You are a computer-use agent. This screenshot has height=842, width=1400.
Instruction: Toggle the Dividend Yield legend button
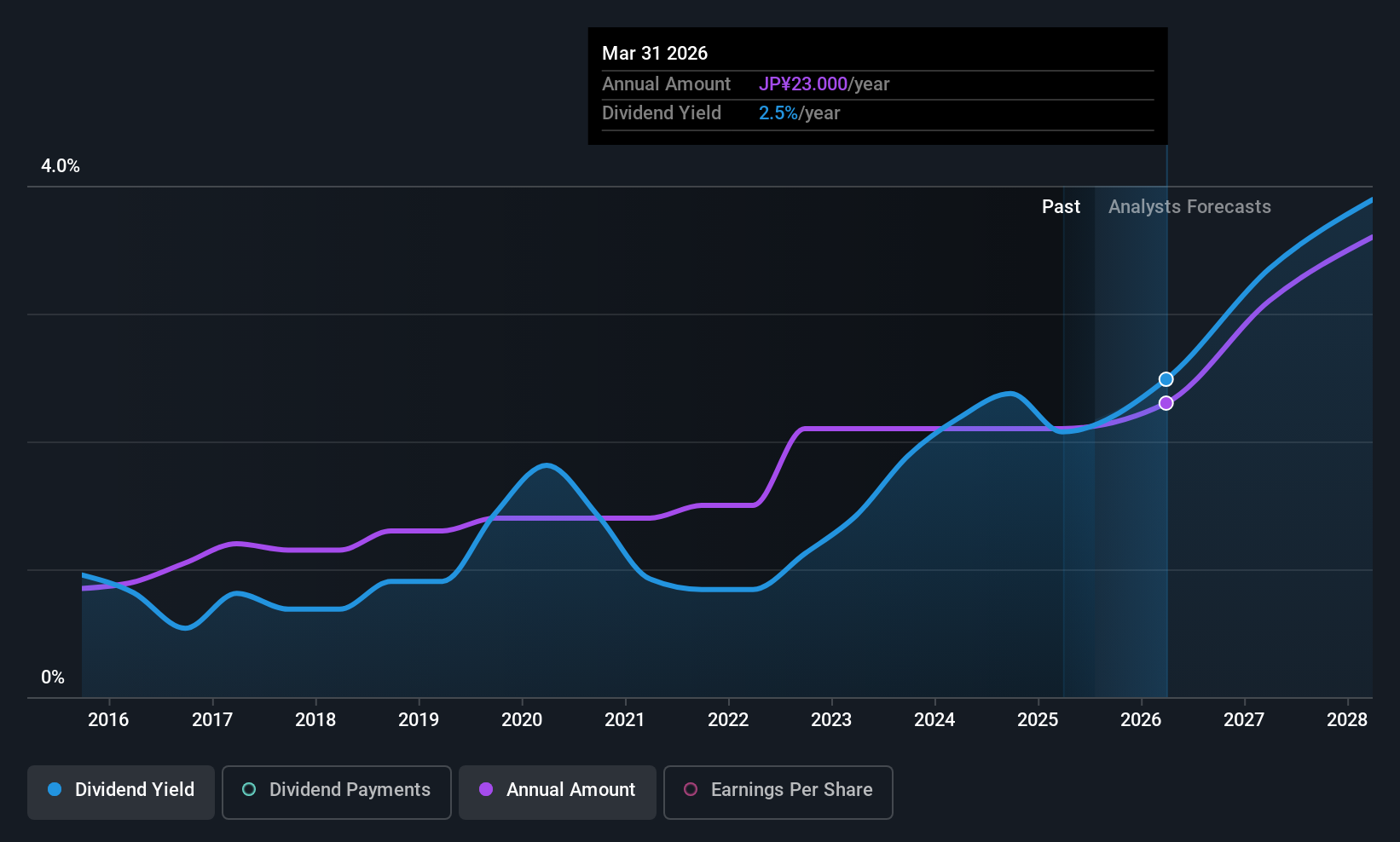(x=121, y=793)
